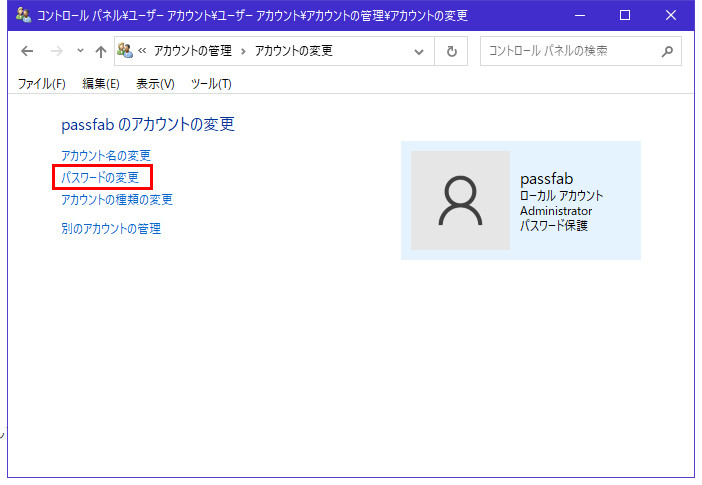Select the アカウントの種類の変更 link
This screenshot has height=485, width=702.
117,200
